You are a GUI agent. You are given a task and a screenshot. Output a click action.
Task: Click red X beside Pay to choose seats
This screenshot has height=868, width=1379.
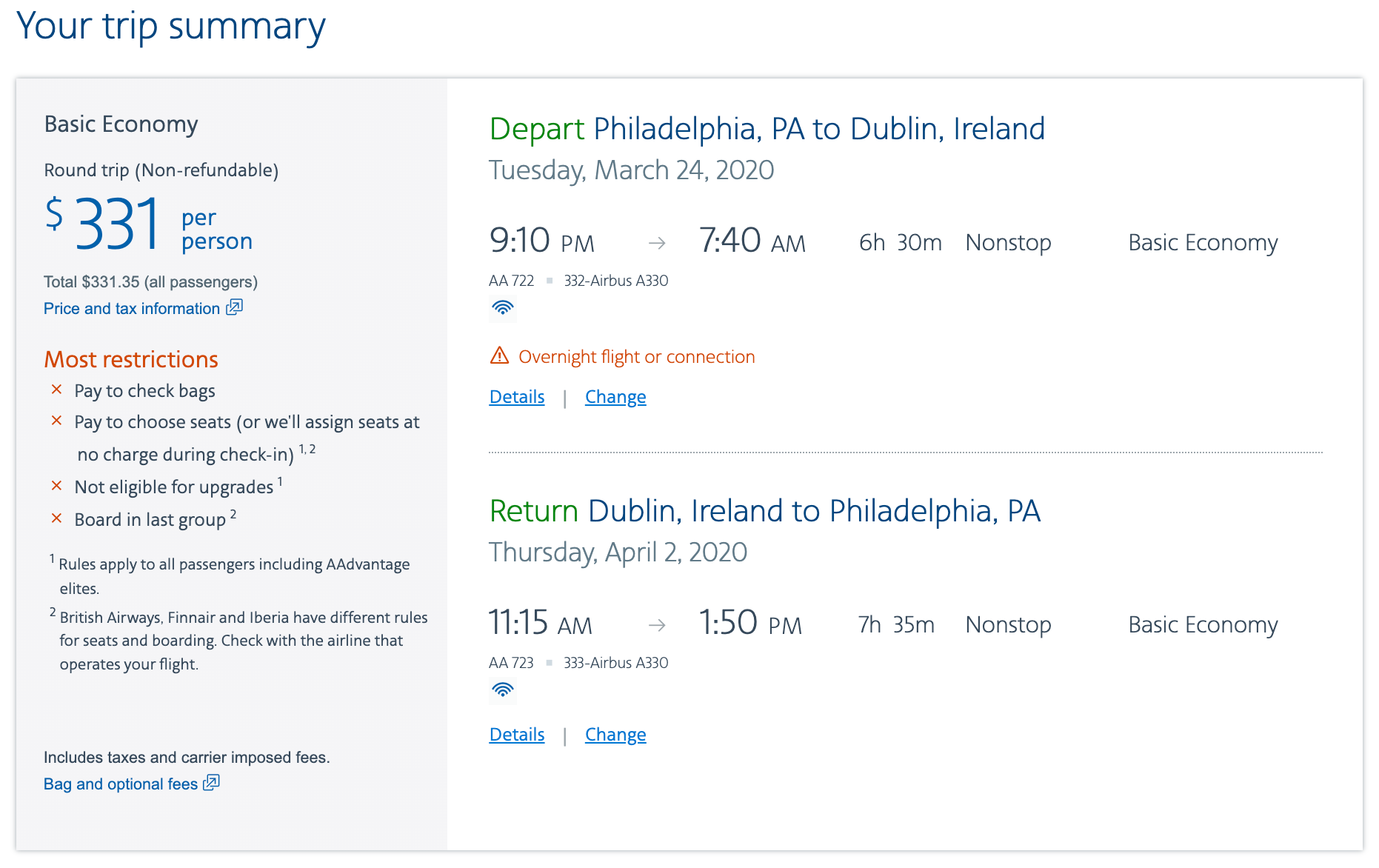(x=56, y=421)
